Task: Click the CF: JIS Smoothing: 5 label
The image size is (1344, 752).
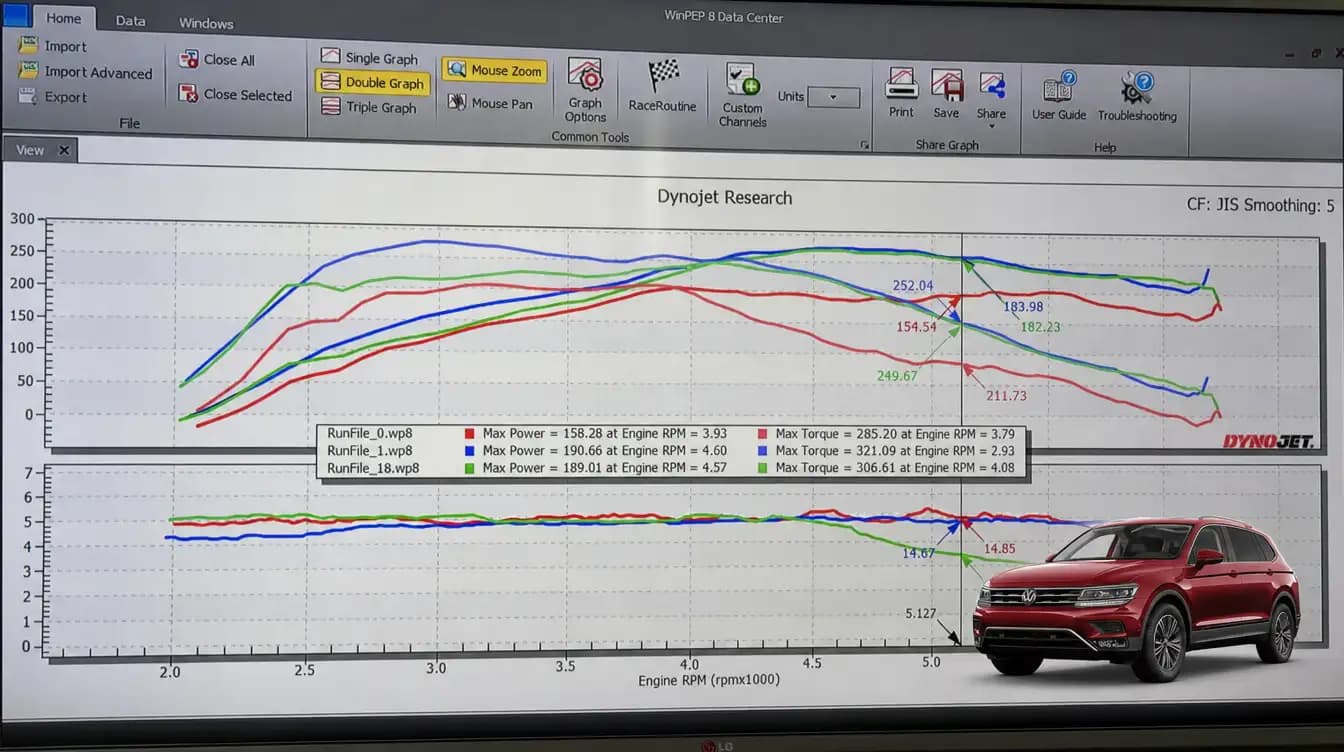Action: coord(1260,205)
